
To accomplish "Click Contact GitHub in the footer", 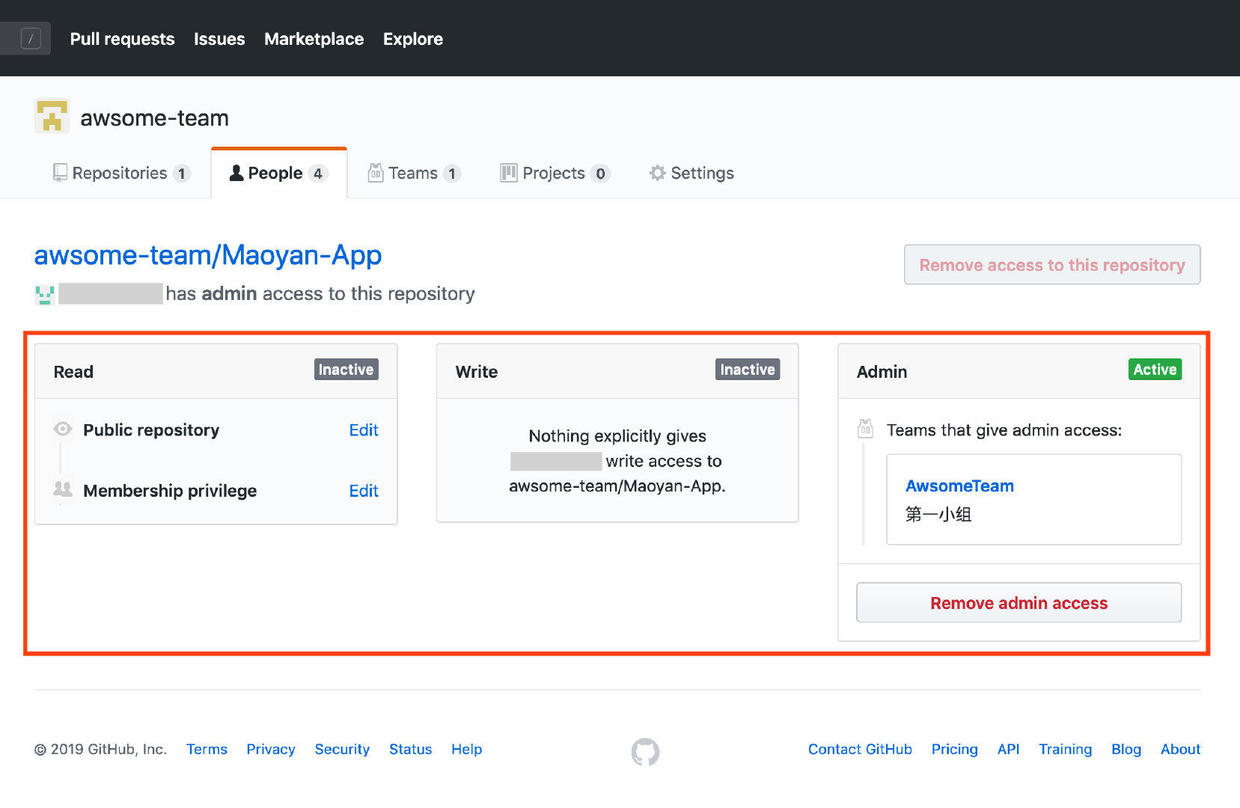I will pyautogui.click(x=860, y=749).
